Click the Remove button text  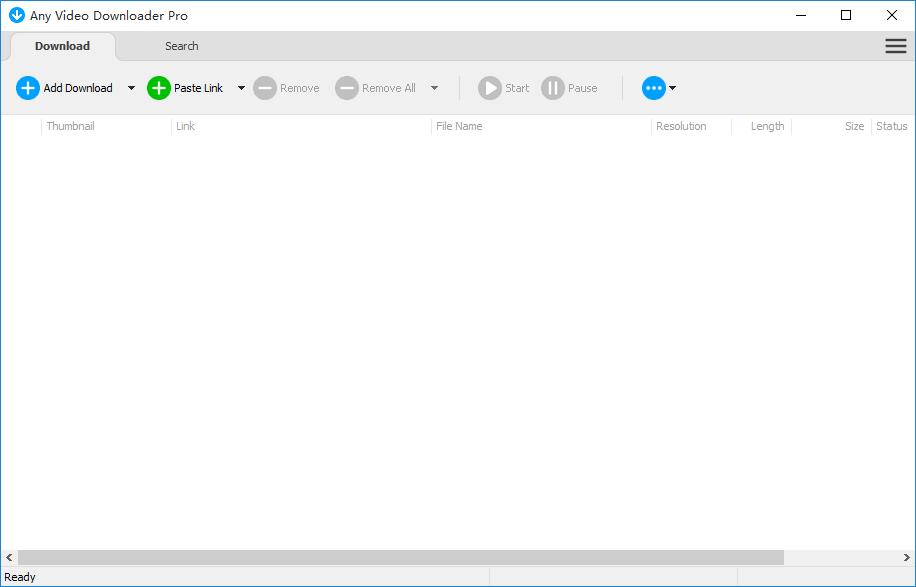click(x=300, y=88)
